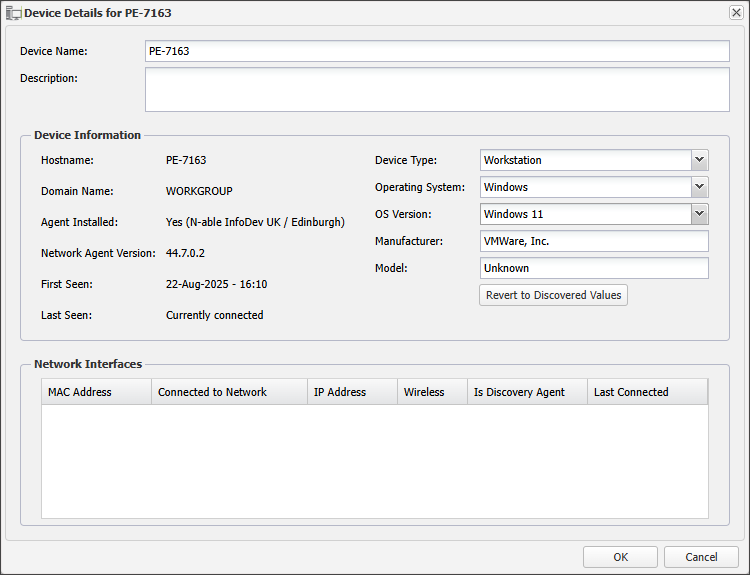
Task: Sort by Connected to Network column
Action: (229, 392)
